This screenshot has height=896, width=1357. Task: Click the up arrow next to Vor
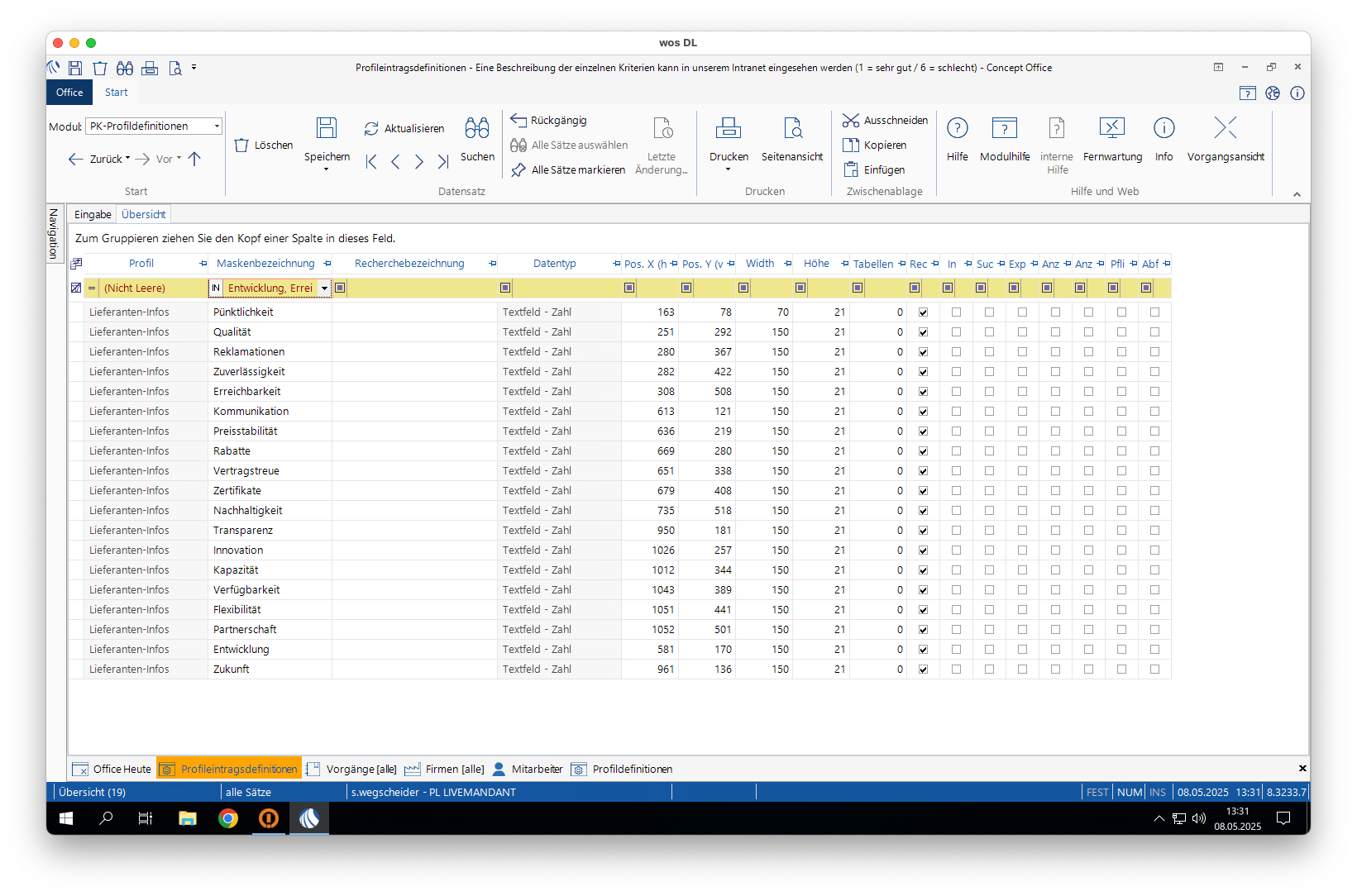pos(194,159)
